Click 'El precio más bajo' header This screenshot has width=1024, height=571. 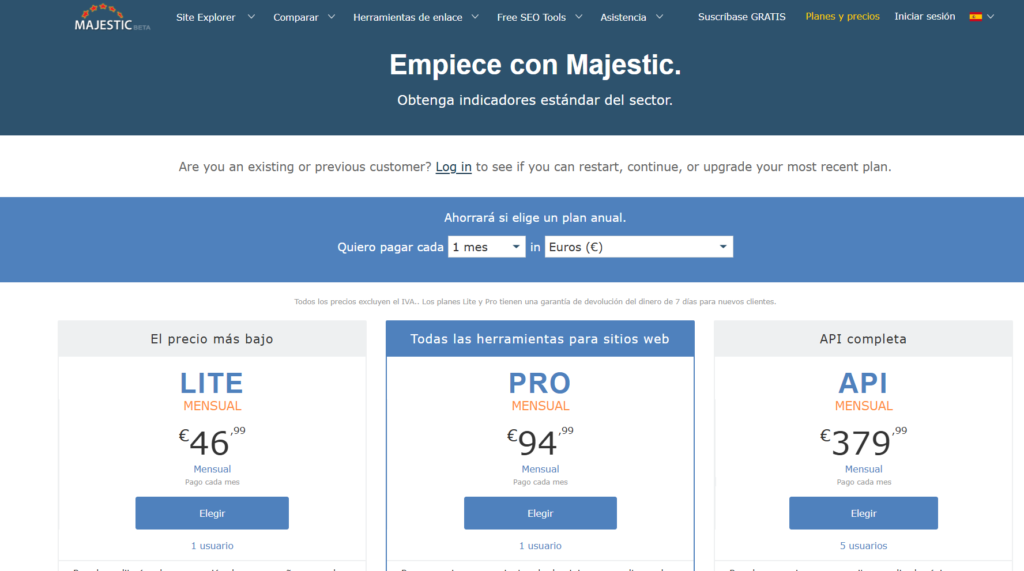pos(212,339)
